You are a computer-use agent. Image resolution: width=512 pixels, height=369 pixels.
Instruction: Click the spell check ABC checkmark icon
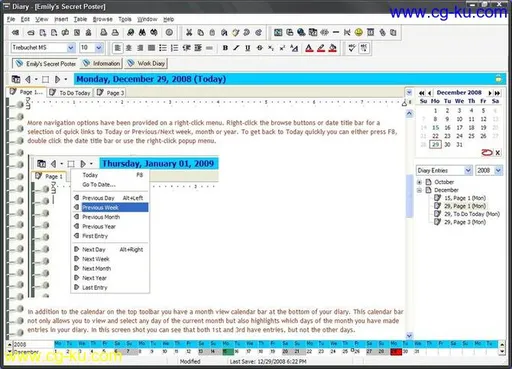352,48
